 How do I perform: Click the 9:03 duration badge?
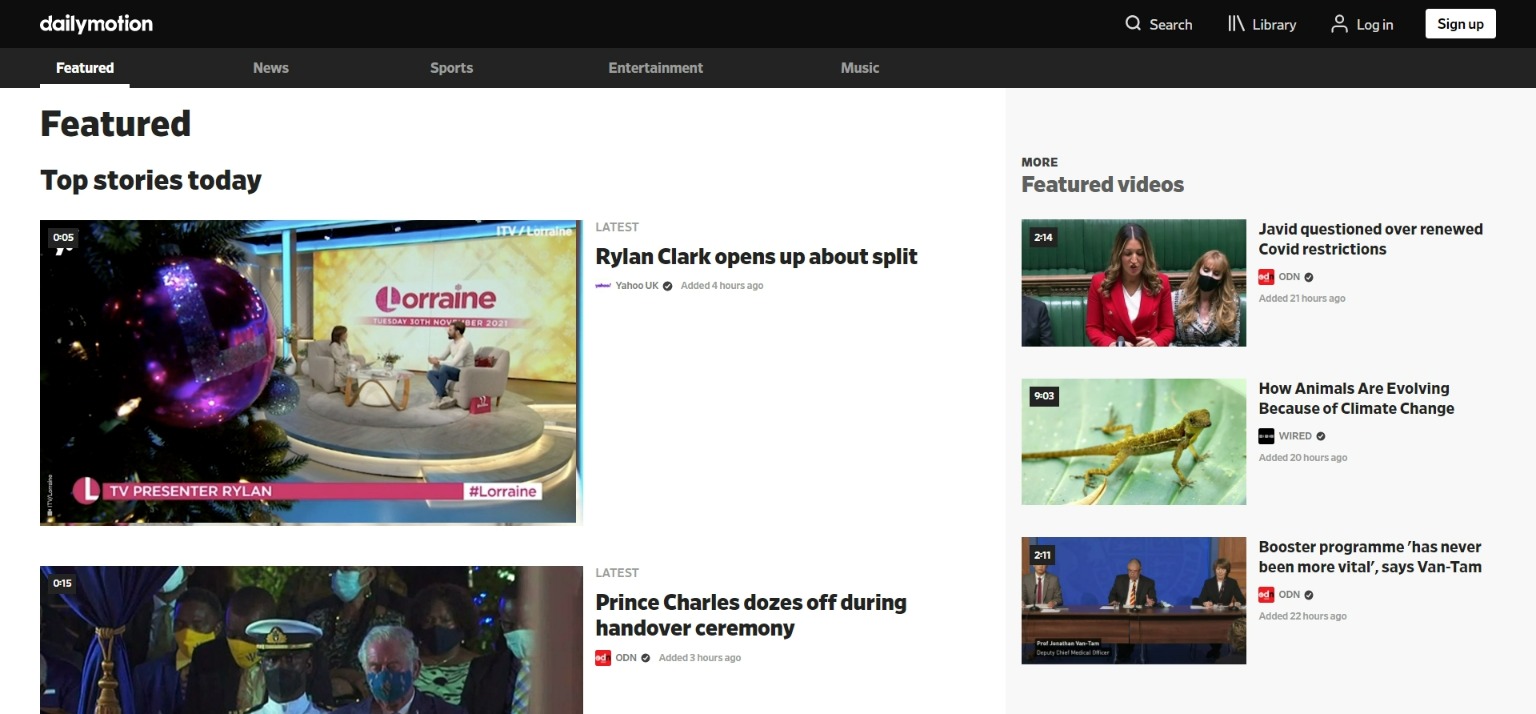(x=1044, y=396)
